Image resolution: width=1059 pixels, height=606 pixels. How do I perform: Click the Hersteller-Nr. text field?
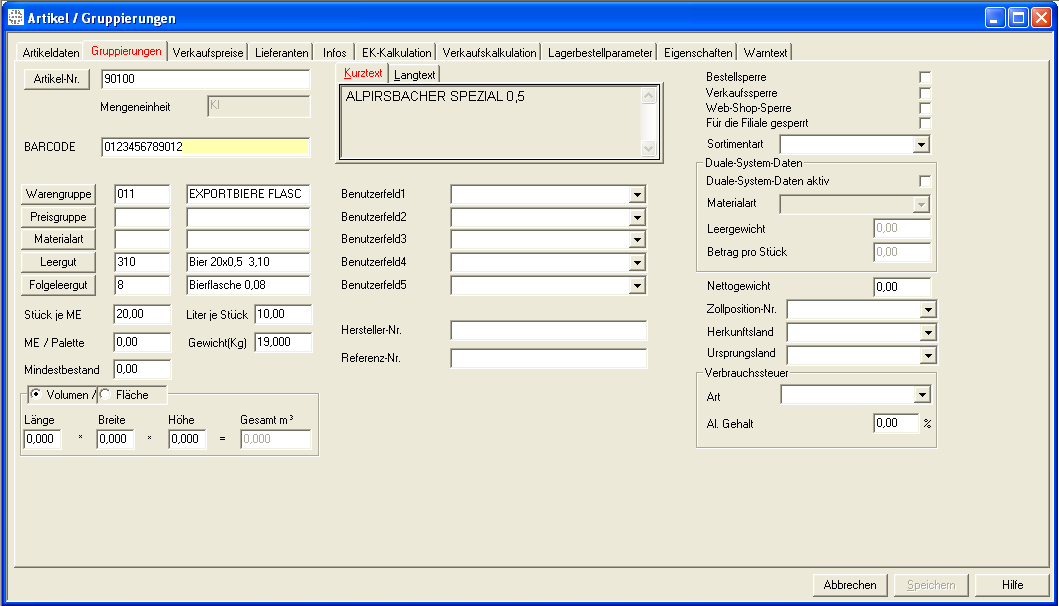tap(548, 330)
